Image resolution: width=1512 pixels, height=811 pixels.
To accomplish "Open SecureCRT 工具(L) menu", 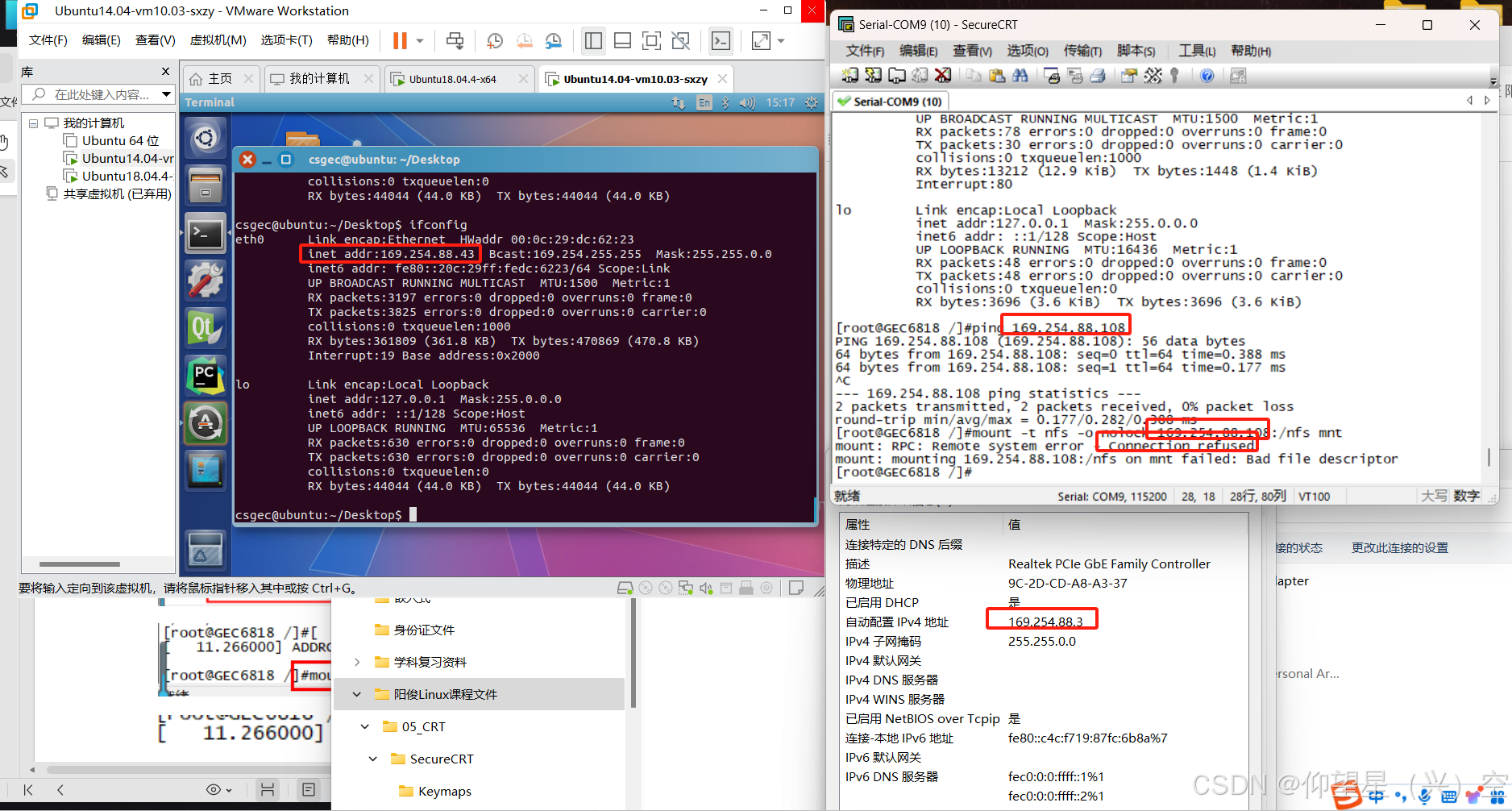I will [x=1197, y=51].
